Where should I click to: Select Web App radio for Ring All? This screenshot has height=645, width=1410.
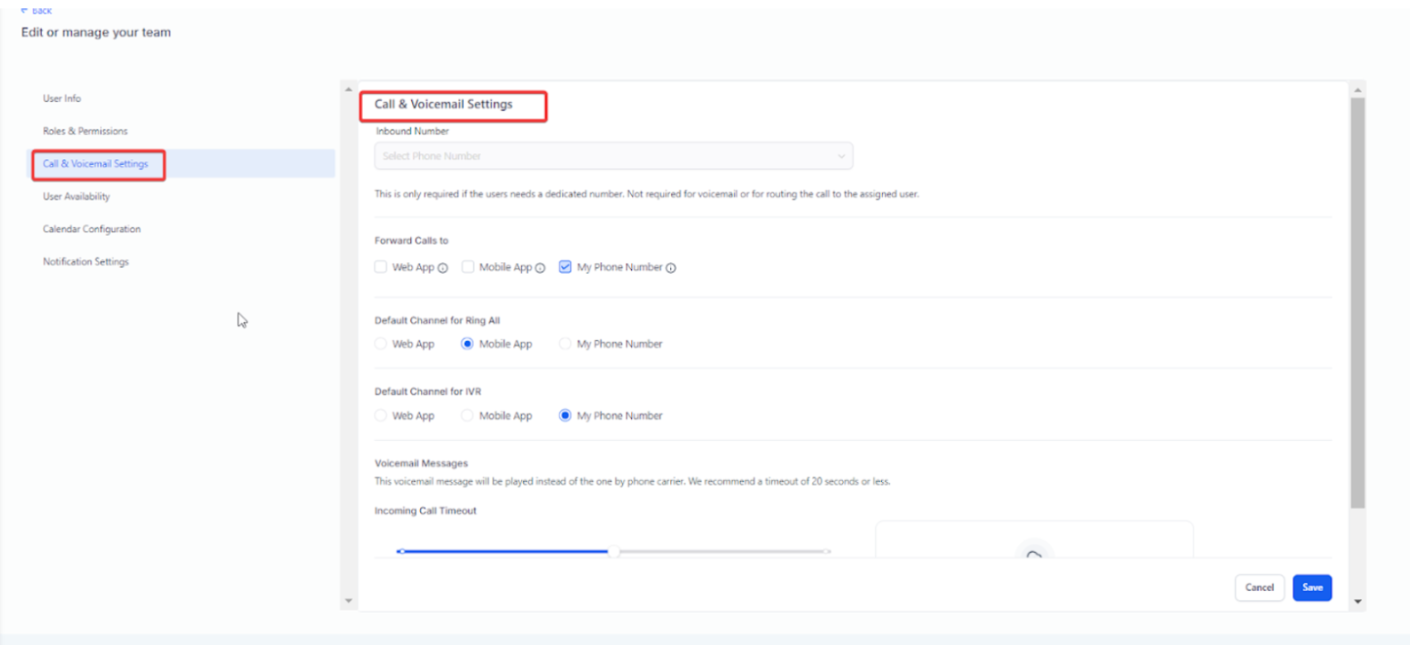point(380,344)
